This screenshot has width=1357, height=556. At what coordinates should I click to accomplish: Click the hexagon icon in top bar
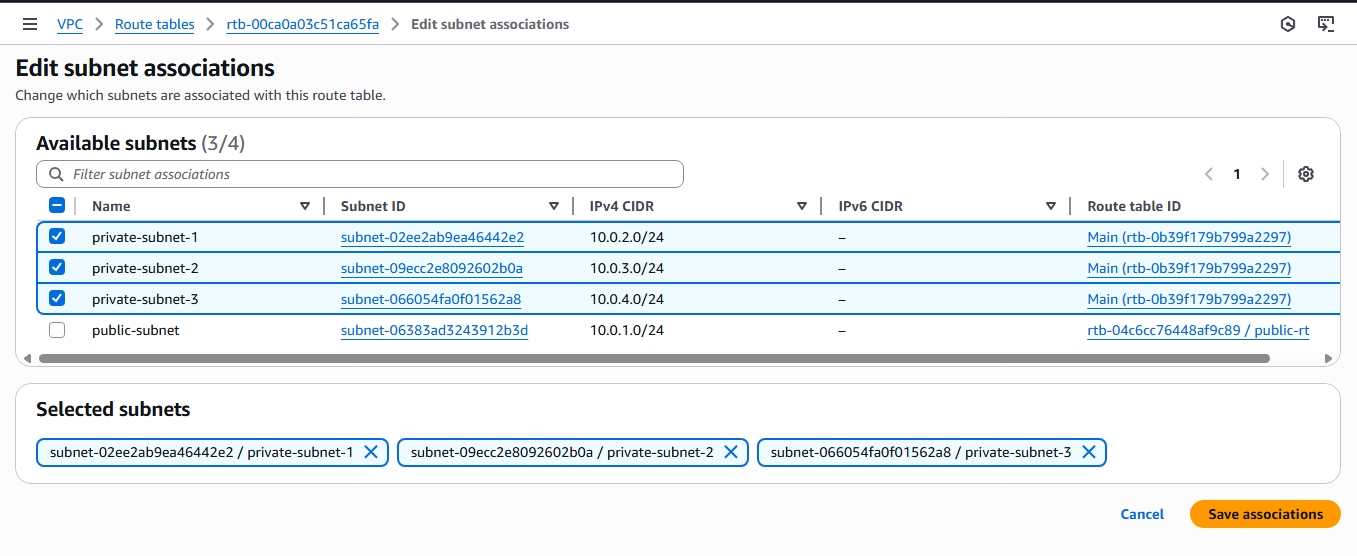(1288, 24)
